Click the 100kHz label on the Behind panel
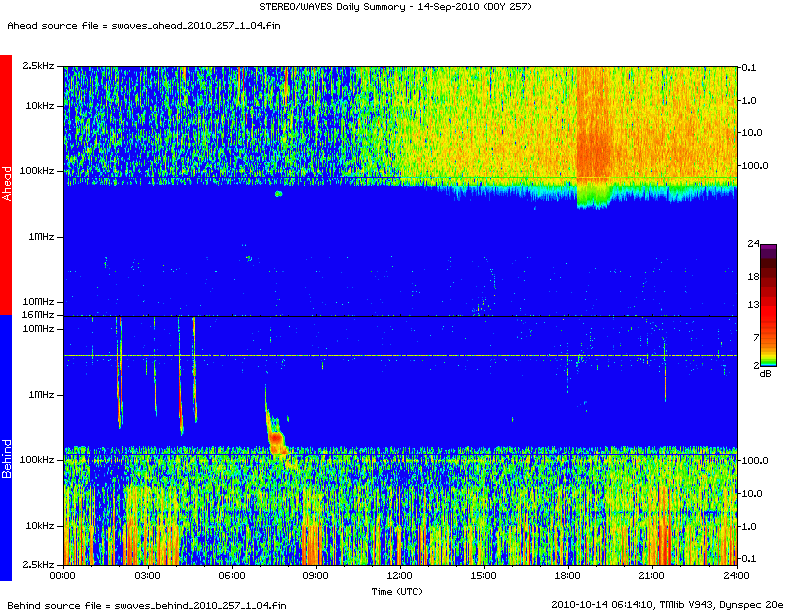The height and width of the screenshot is (612, 792). click(x=39, y=460)
